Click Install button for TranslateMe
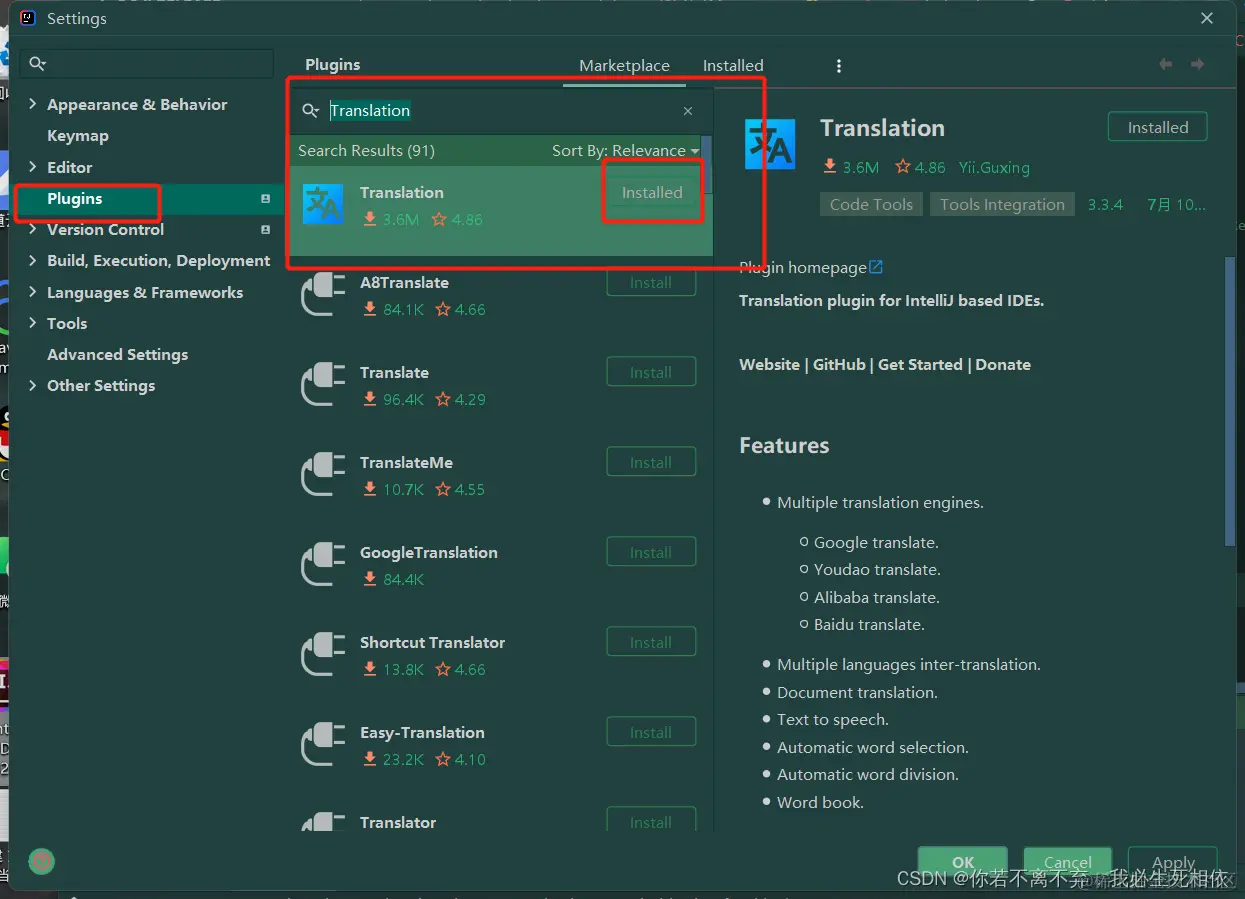Image resolution: width=1245 pixels, height=899 pixels. coord(651,463)
